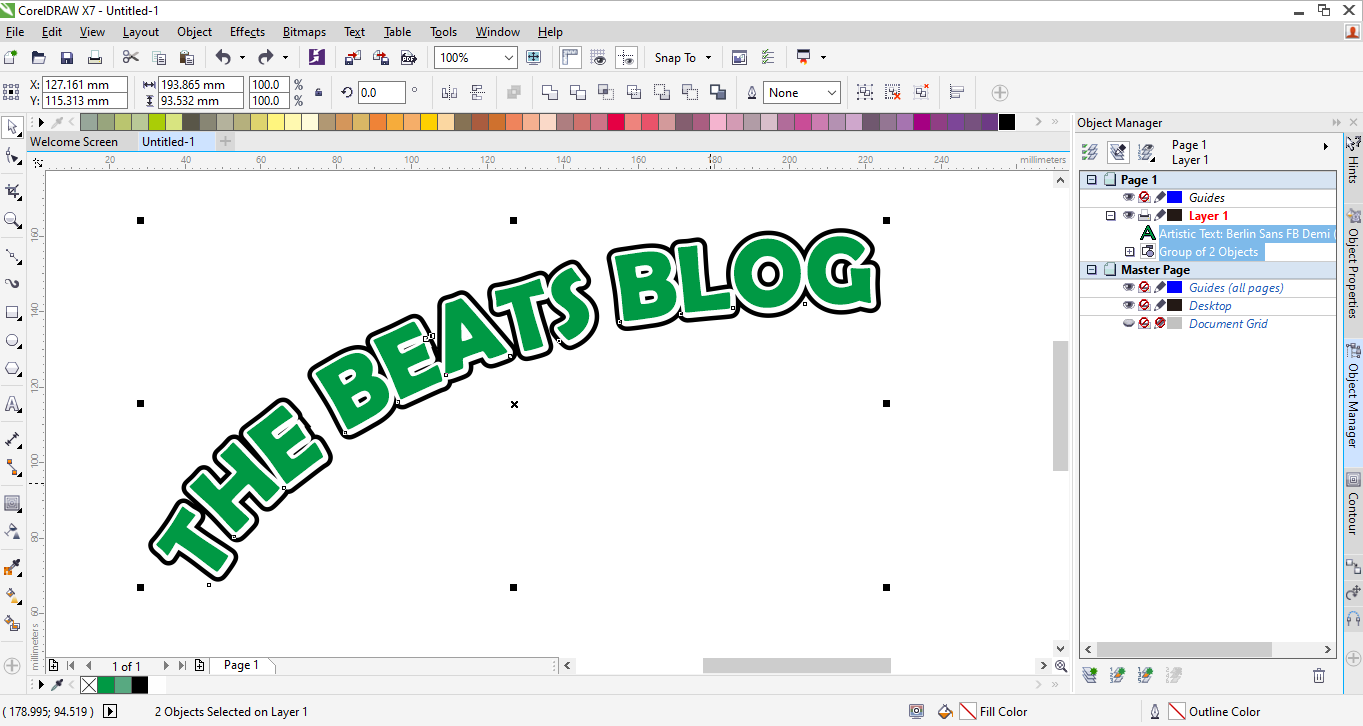Click the X position input field
1363x726 pixels.
pos(85,85)
